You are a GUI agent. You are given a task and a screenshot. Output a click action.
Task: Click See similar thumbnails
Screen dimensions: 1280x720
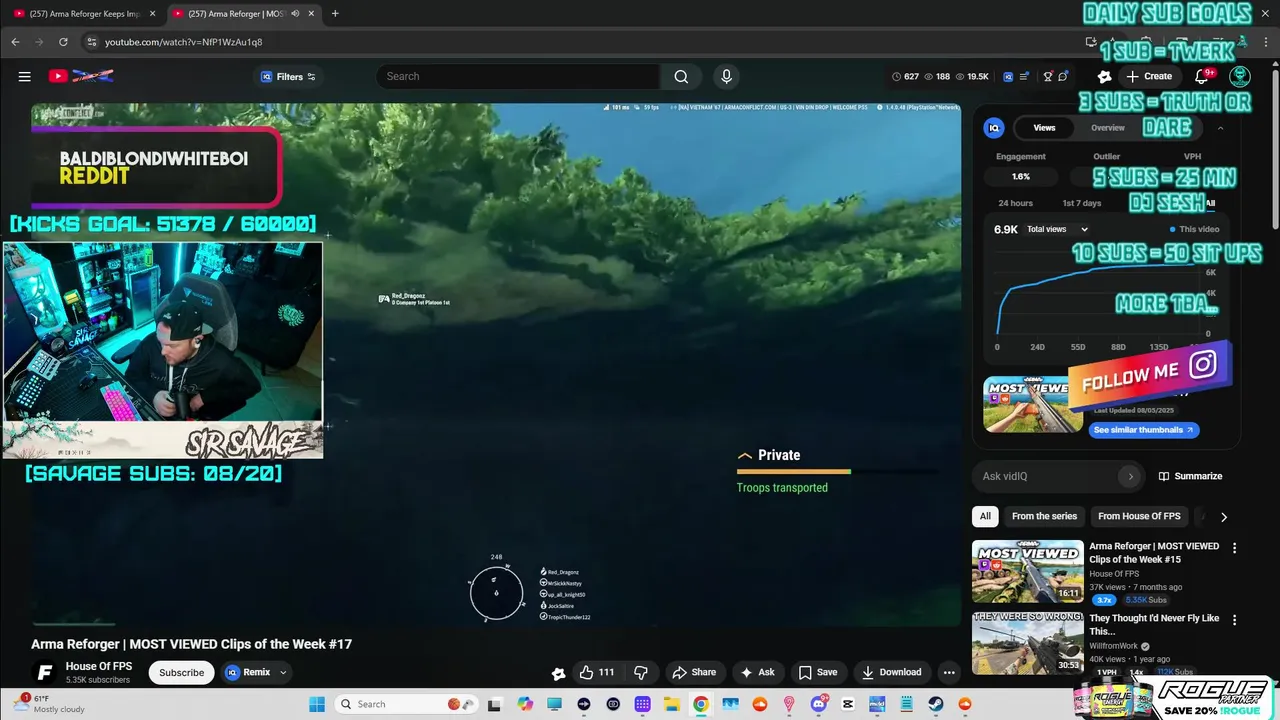1144,430
